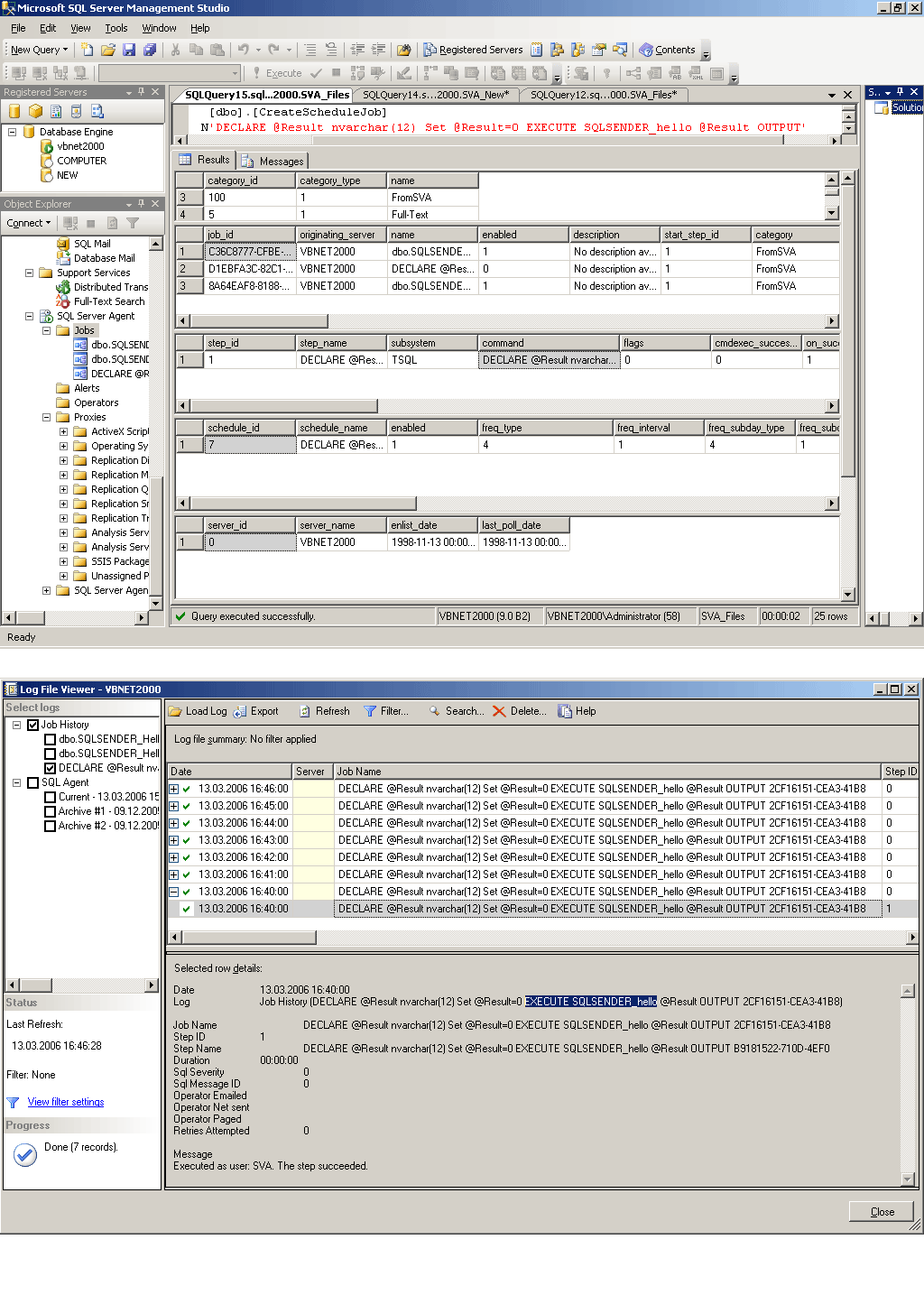Select the COMPUTER registered server
The height and width of the screenshot is (1295, 924).
point(81,161)
